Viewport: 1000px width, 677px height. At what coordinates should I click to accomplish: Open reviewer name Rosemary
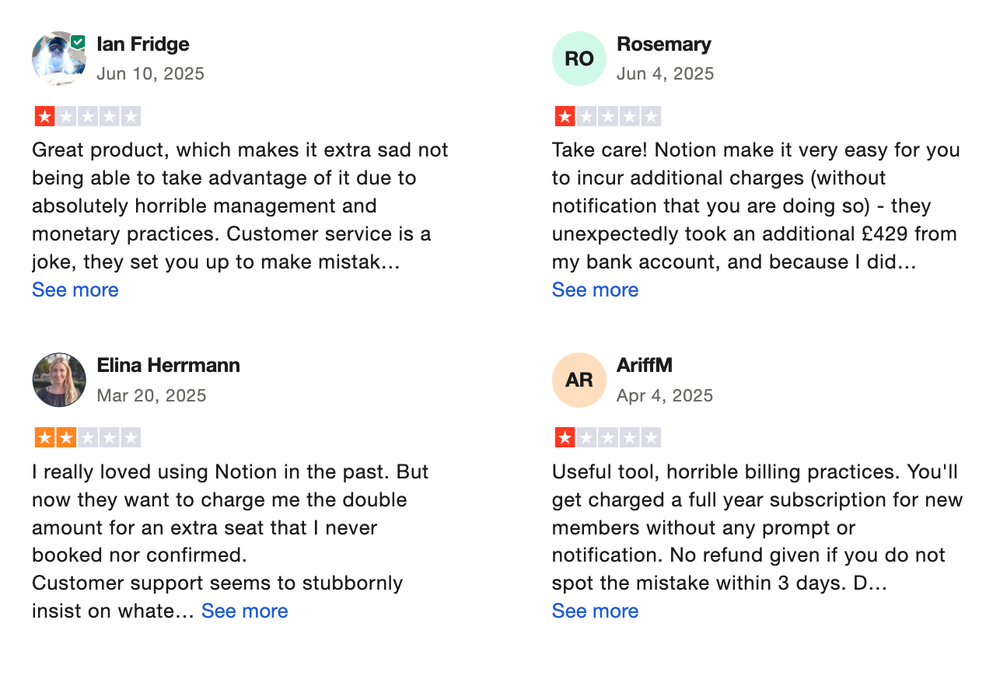click(x=664, y=44)
